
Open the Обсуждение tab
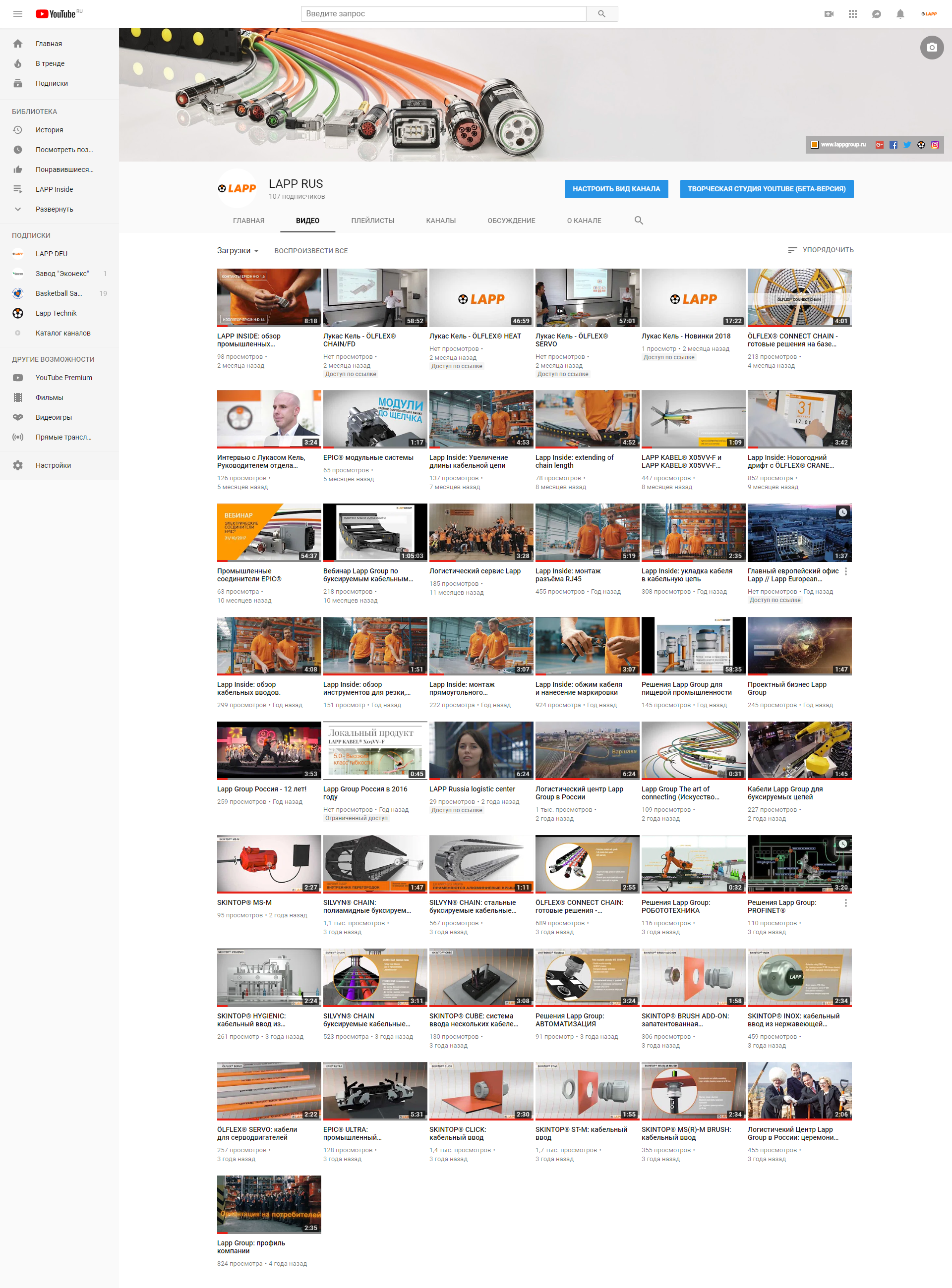(511, 221)
